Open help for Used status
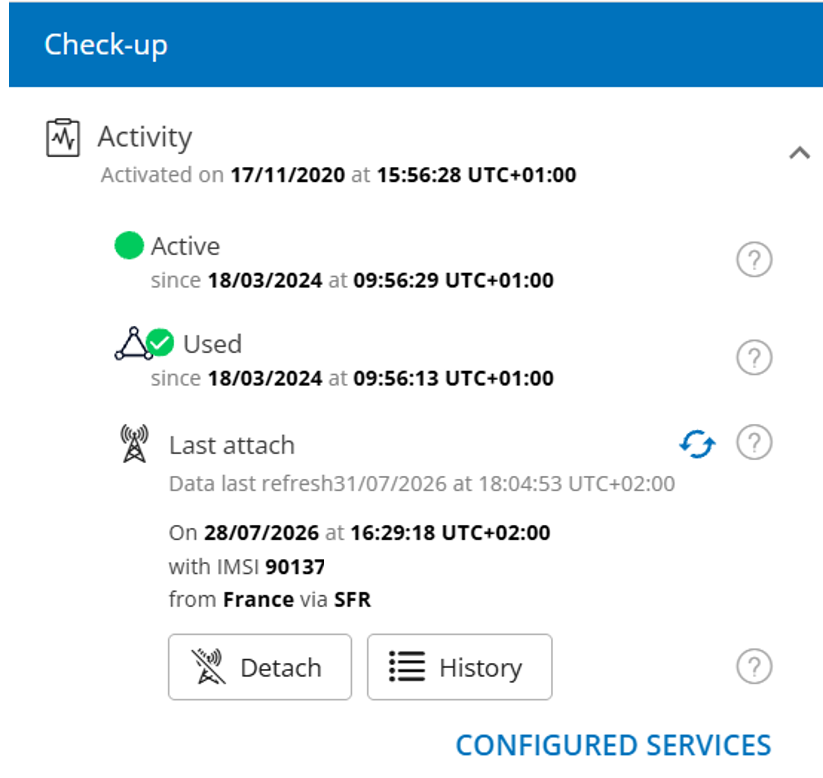 pos(754,358)
